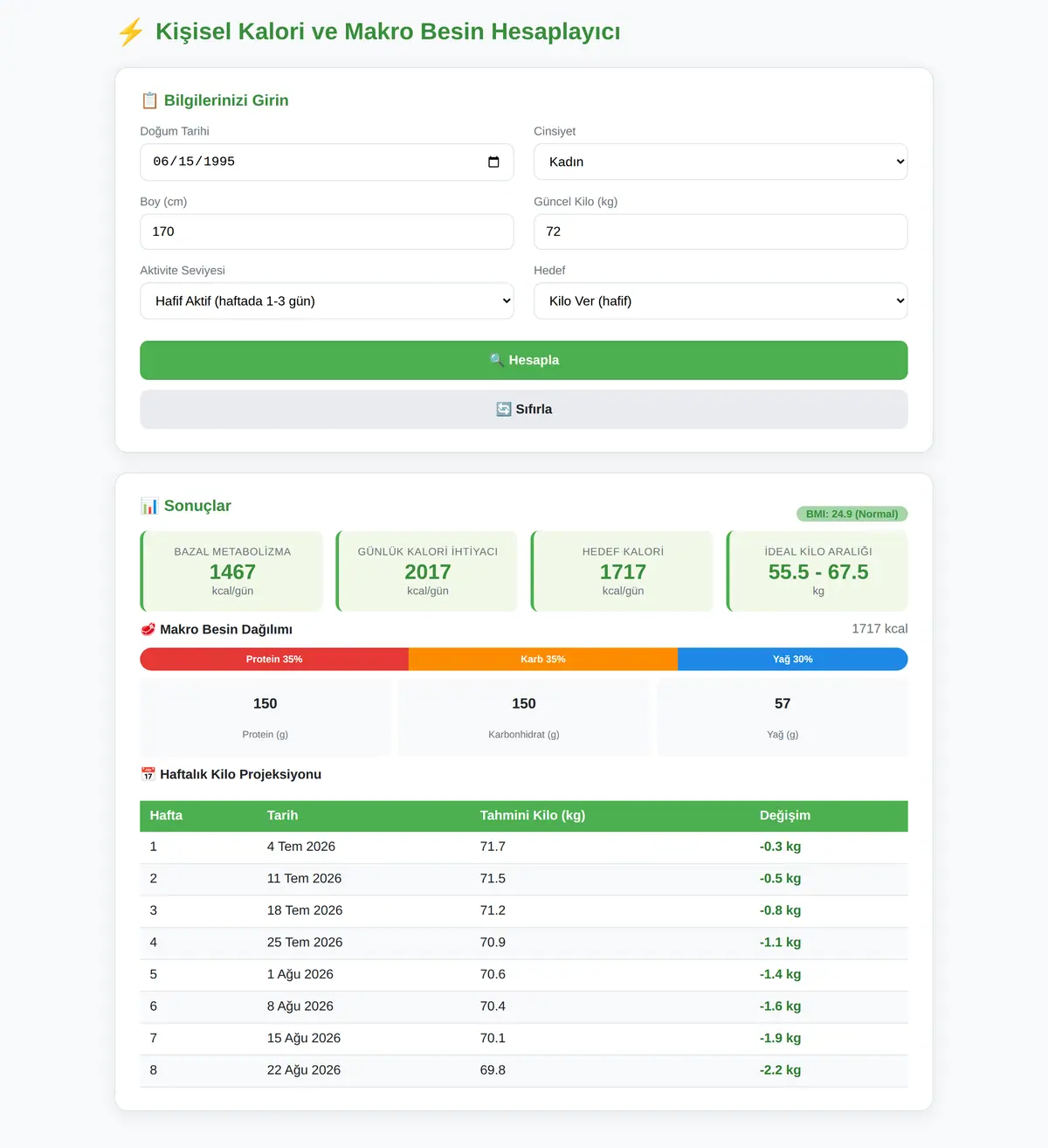1048x1148 pixels.
Task: Open the Cinsiyet dropdown showing Kadın
Action: (720, 162)
